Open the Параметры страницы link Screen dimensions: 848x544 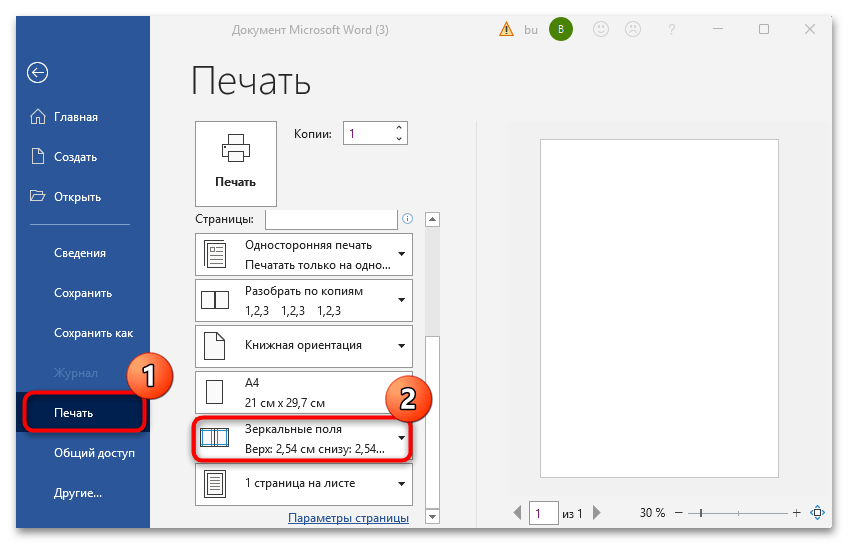[x=348, y=518]
